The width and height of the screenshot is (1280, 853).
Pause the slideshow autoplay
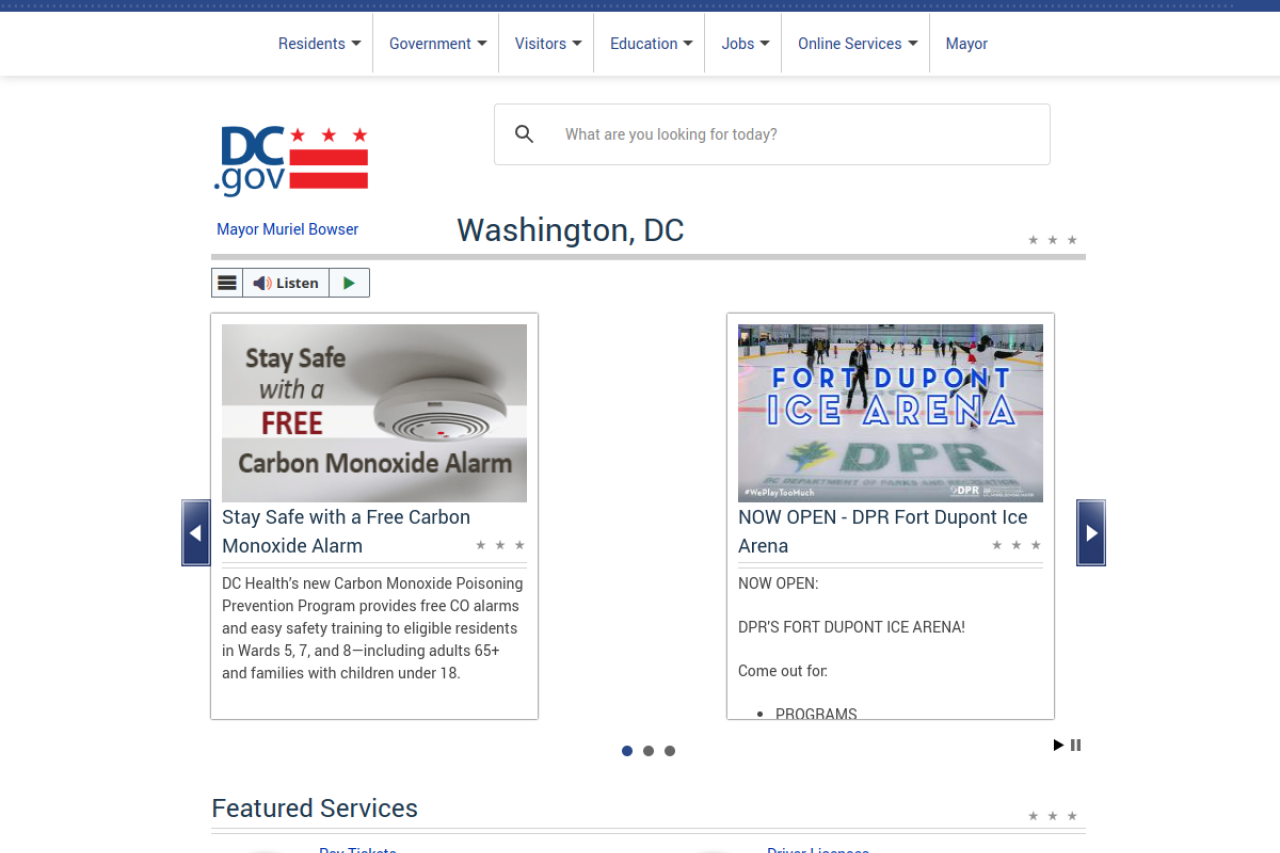(x=1076, y=745)
